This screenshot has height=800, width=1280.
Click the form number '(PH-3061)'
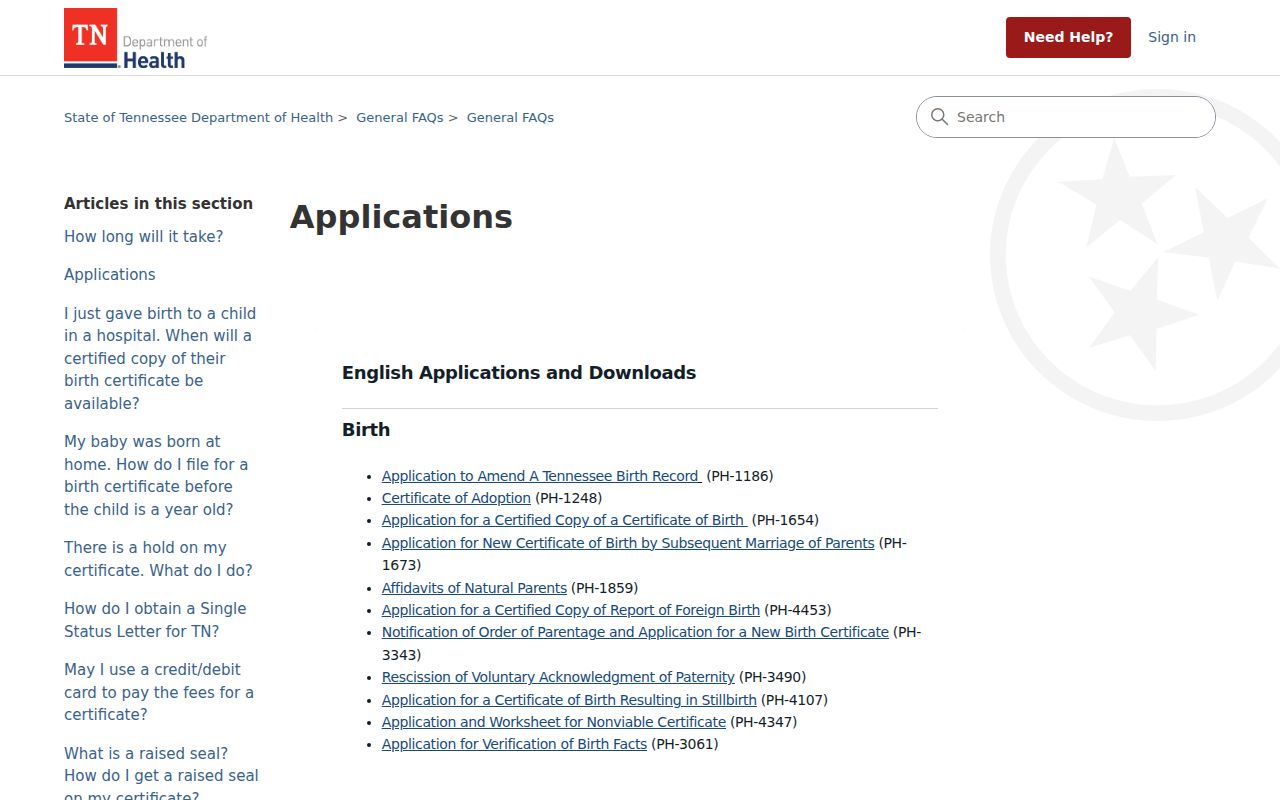click(x=685, y=744)
